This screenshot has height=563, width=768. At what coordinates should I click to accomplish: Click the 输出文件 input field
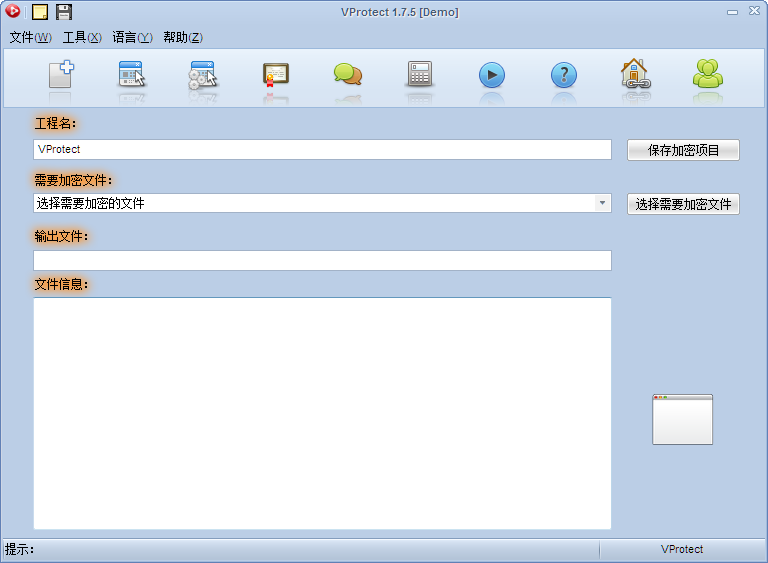click(322, 260)
